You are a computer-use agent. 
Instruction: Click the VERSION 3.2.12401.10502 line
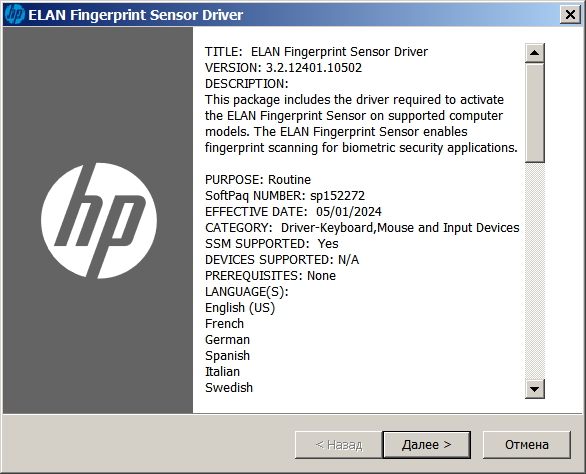pos(283,68)
